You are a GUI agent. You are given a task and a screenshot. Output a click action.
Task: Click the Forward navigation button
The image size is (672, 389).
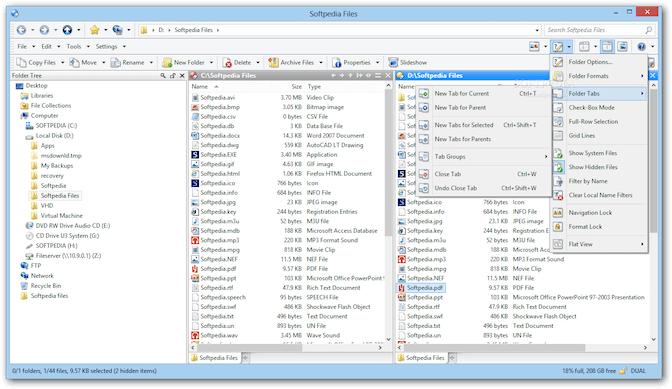click(44, 30)
